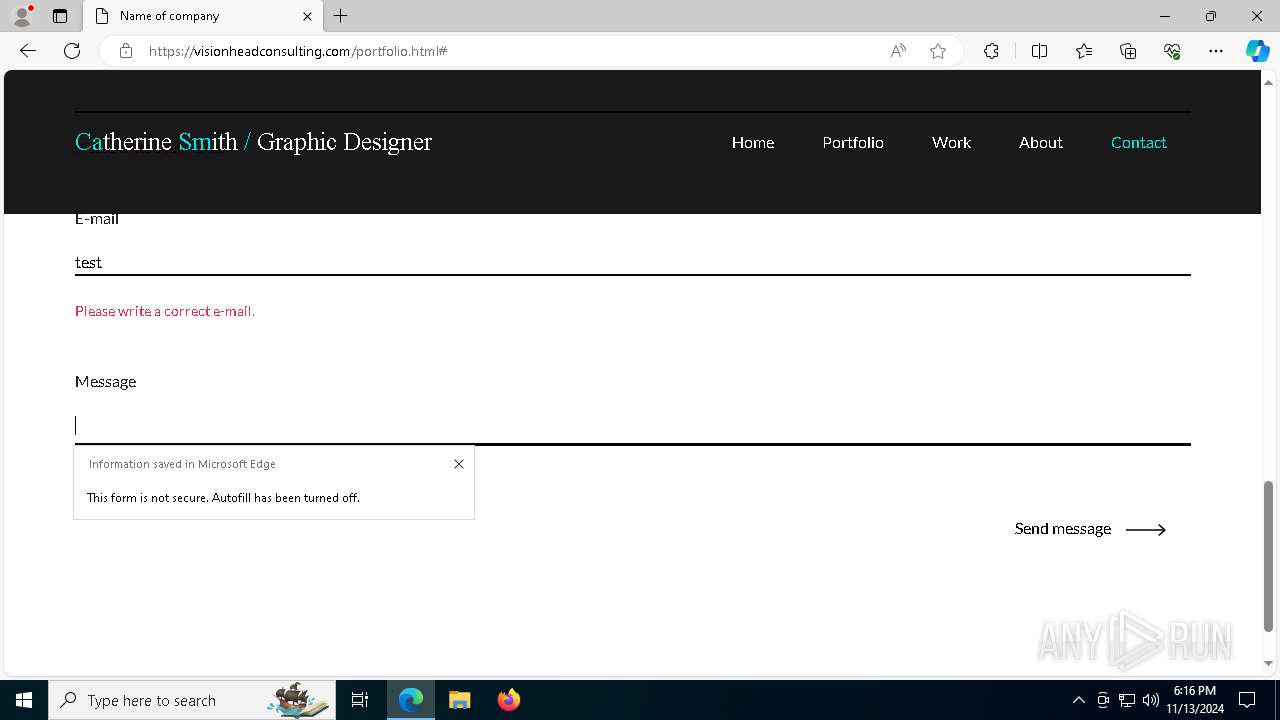
Task: Add this page to favorites
Action: click(938, 51)
